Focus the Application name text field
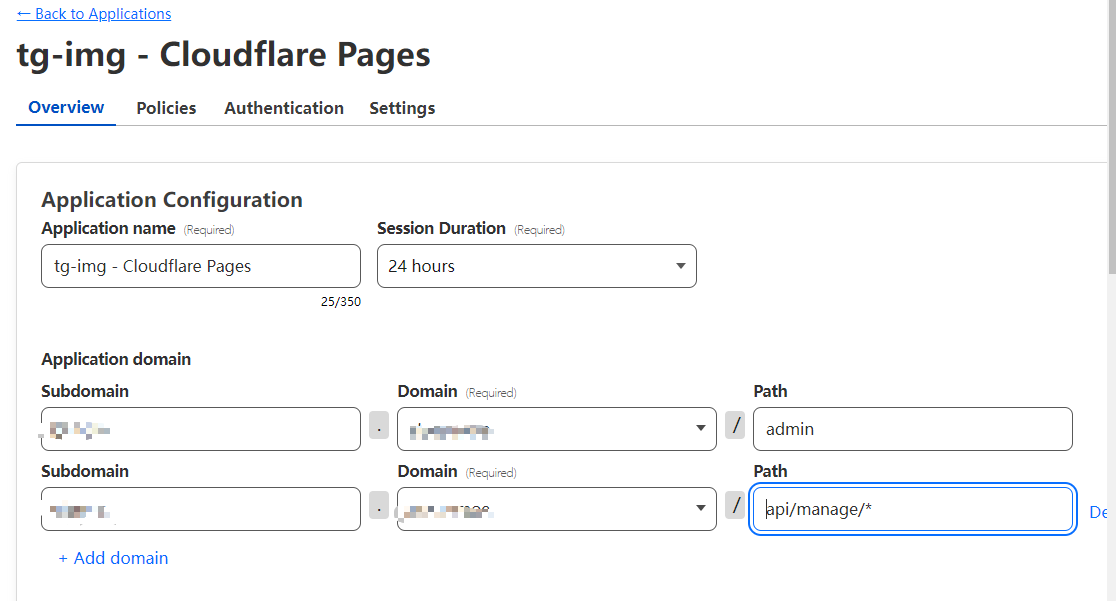 tap(200, 266)
